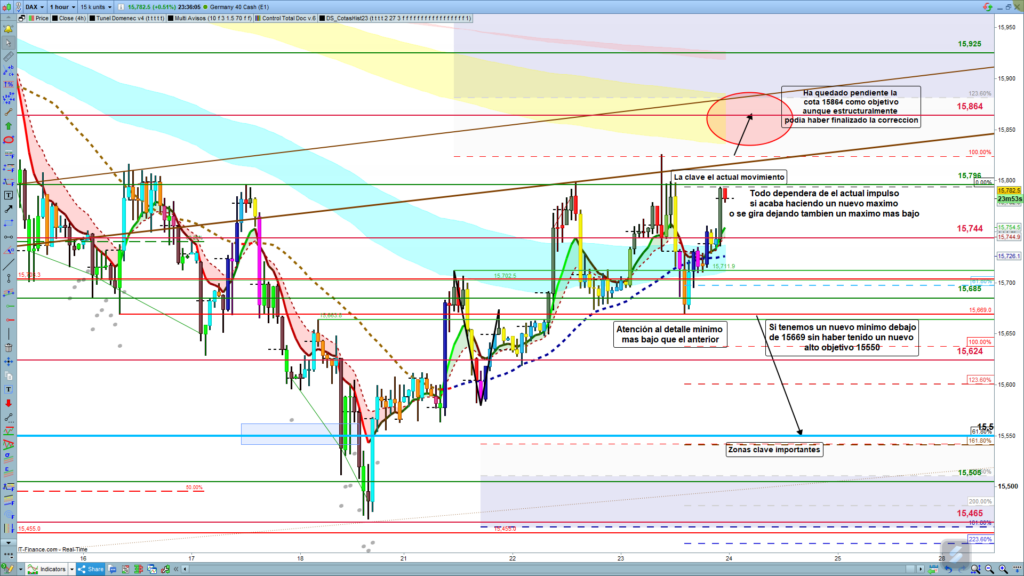Click the candlestick chart-style icon top left
Viewport: 1024px width, 576px height.
(8, 6)
